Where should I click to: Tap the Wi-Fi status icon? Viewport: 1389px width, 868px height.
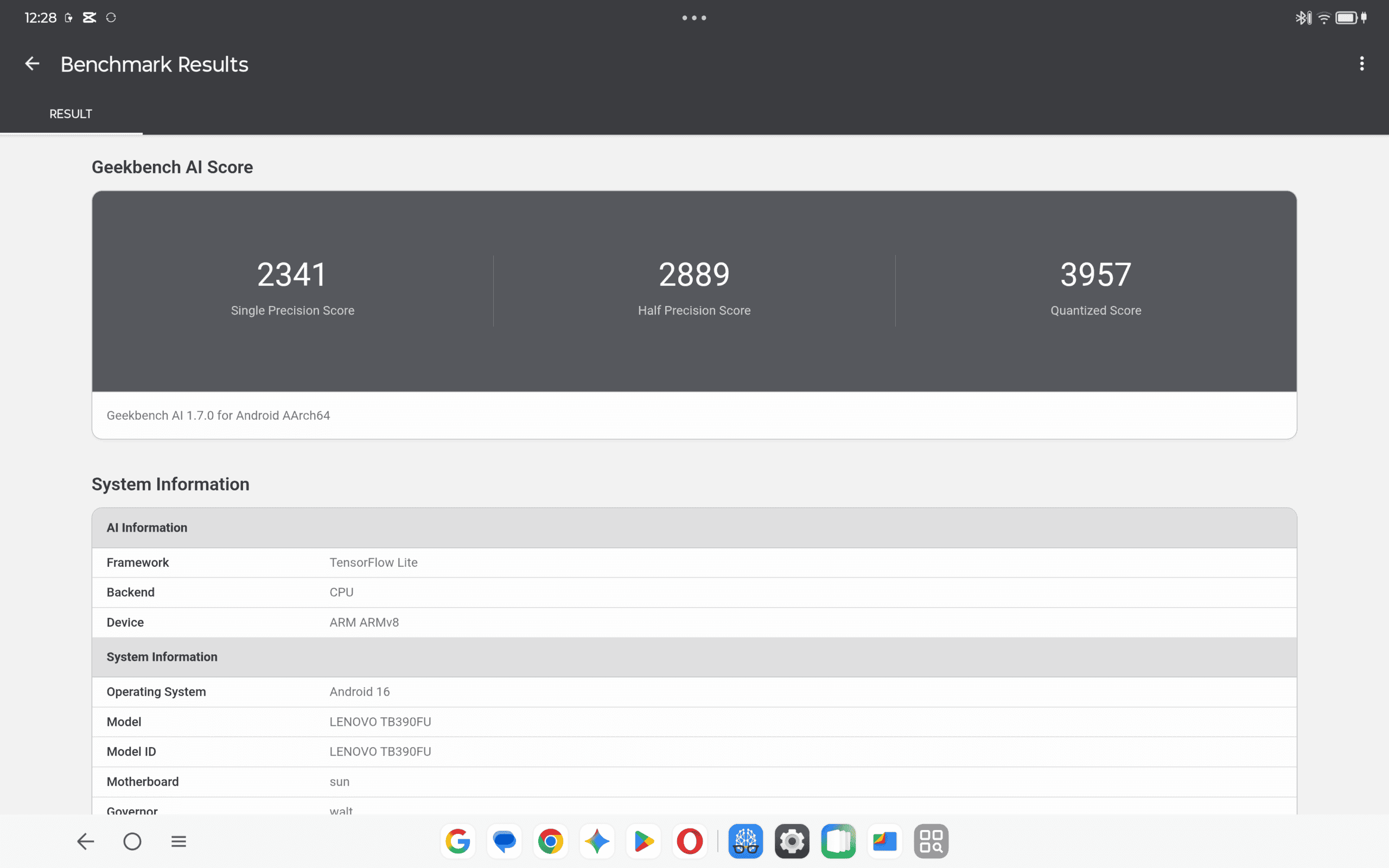coord(1323,18)
